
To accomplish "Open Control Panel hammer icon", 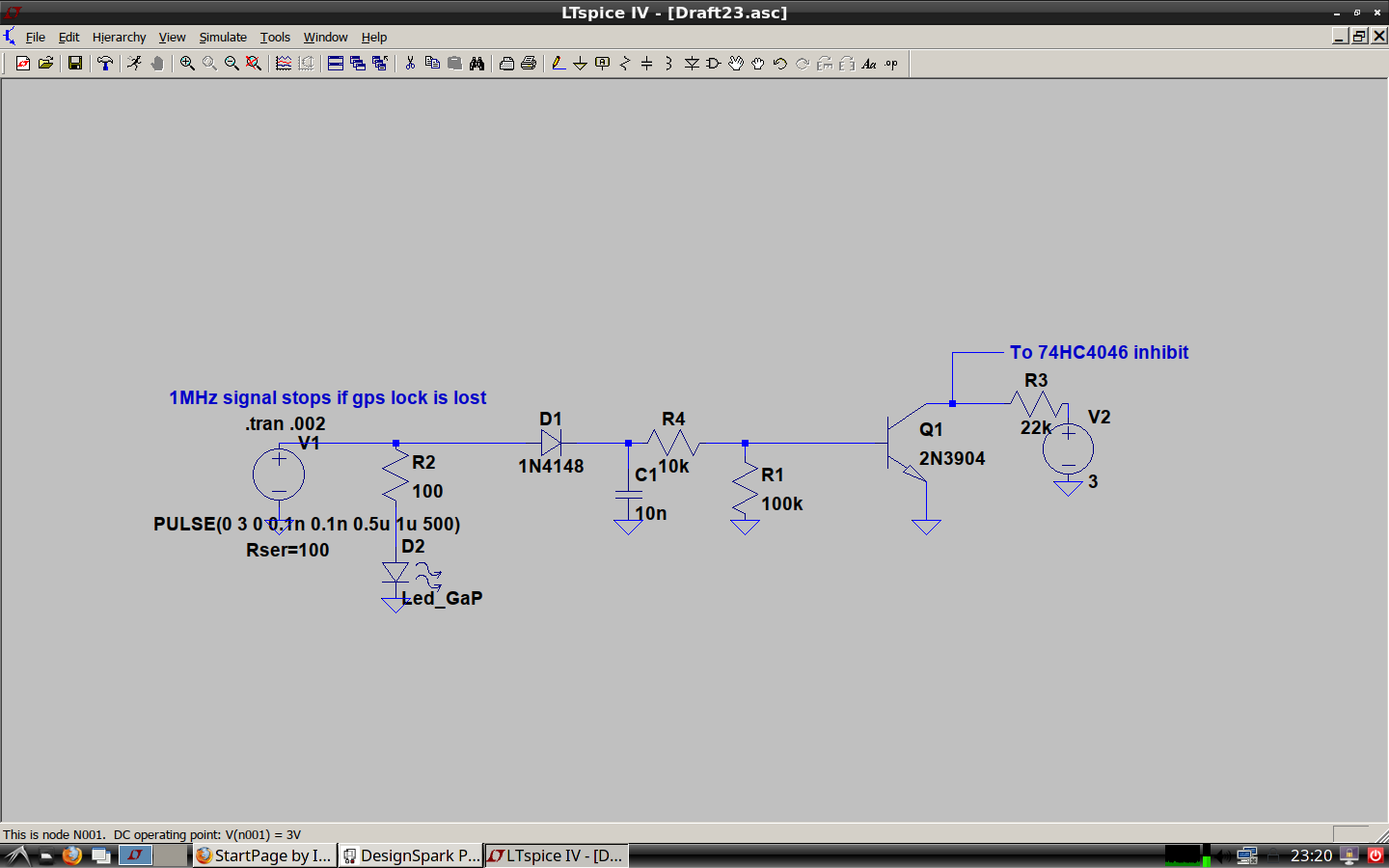I will (105, 64).
